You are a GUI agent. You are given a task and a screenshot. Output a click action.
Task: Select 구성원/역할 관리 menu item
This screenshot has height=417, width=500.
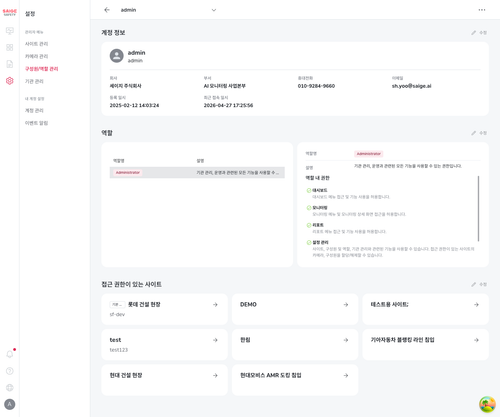coord(42,69)
